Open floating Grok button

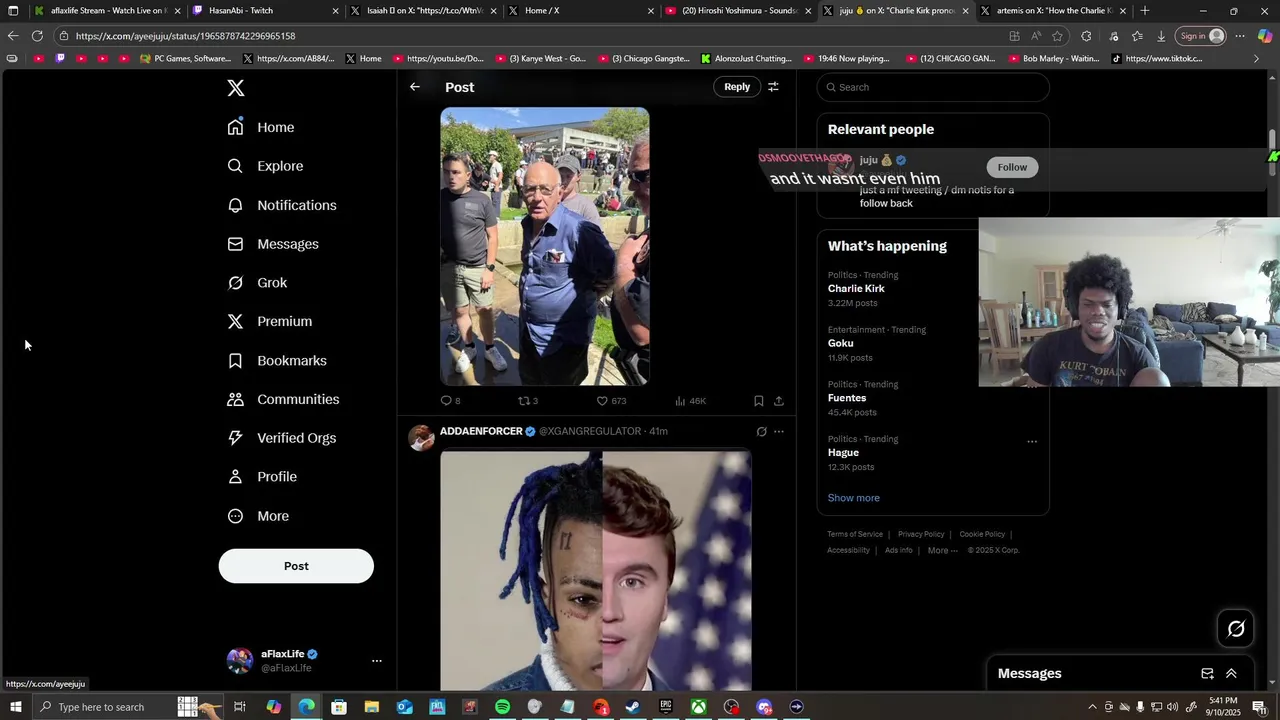click(1236, 629)
